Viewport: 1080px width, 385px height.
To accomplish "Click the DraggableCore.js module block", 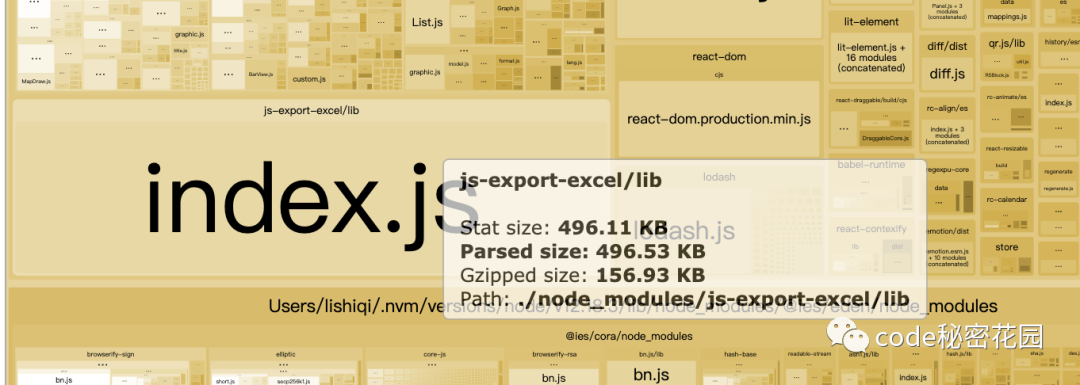I will pyautogui.click(x=885, y=138).
